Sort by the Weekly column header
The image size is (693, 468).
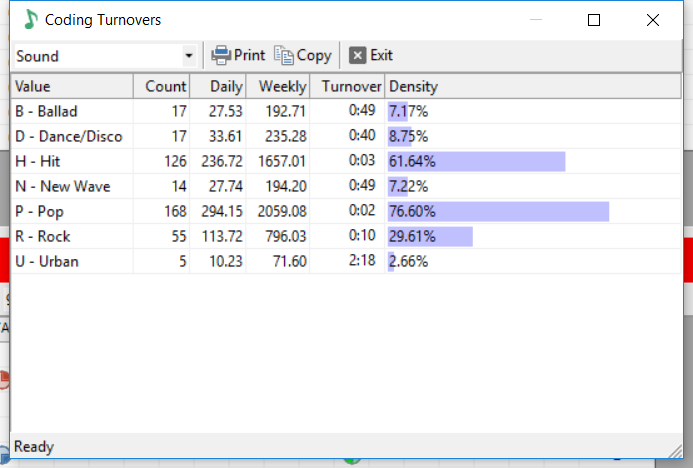pos(278,86)
